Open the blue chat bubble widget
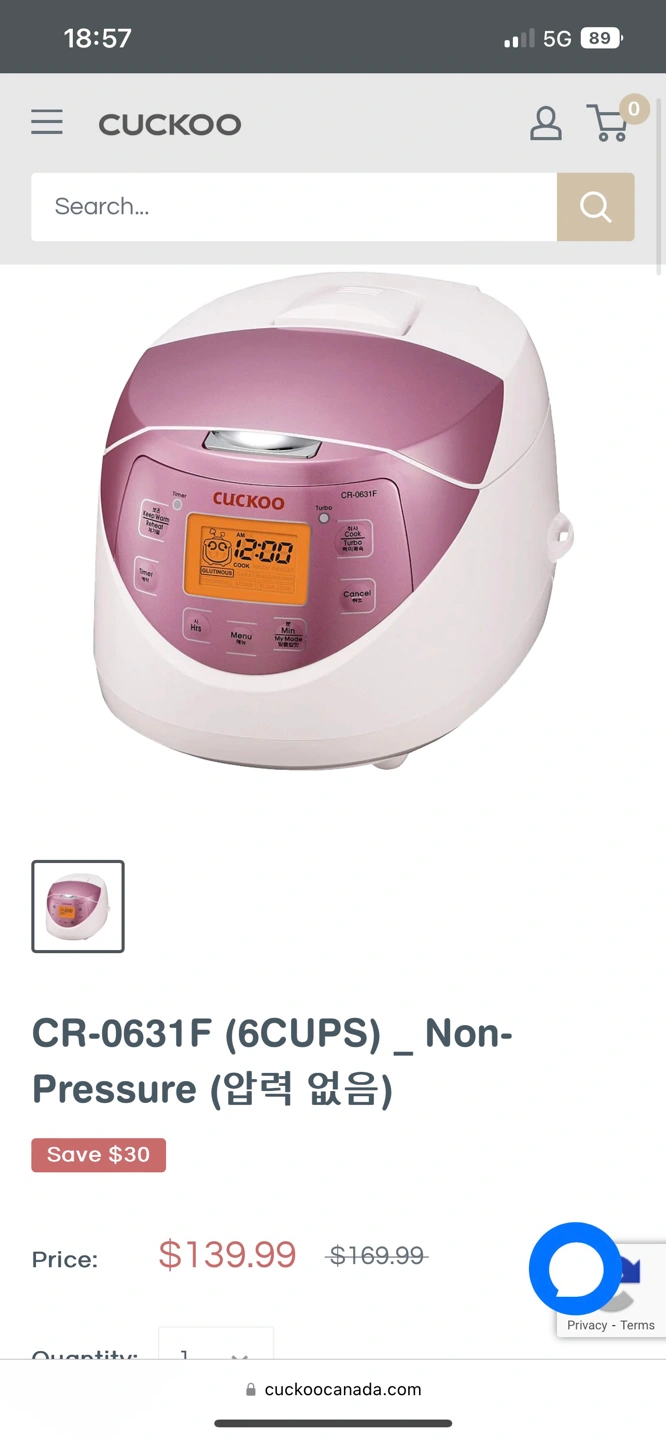 point(575,1268)
